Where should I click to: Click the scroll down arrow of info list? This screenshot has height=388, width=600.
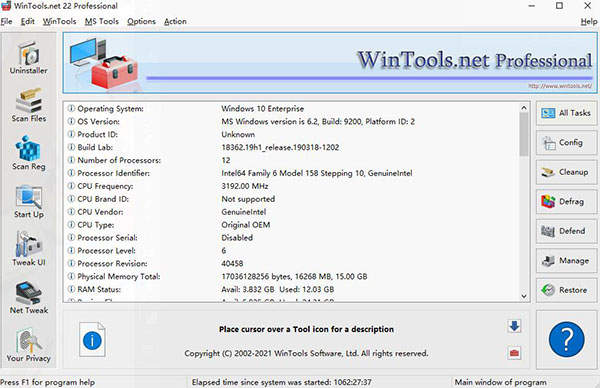(524, 296)
